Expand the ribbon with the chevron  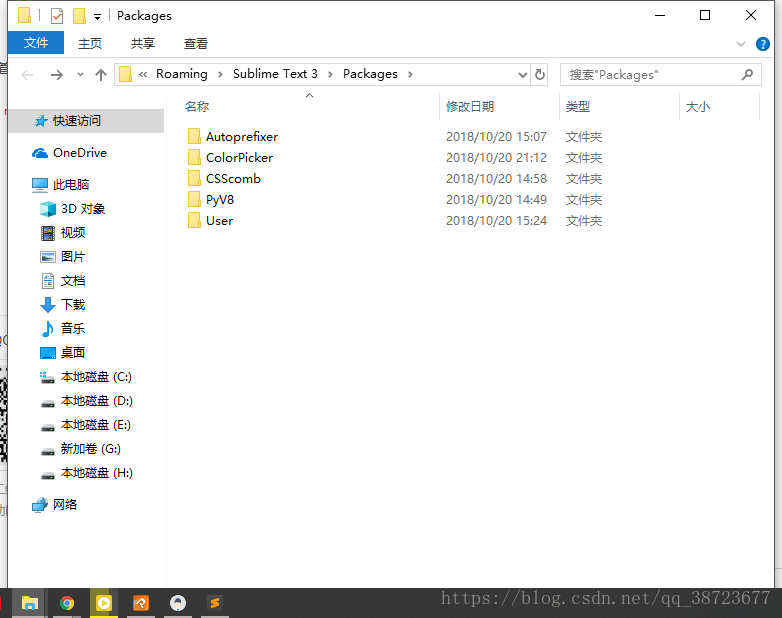point(741,44)
